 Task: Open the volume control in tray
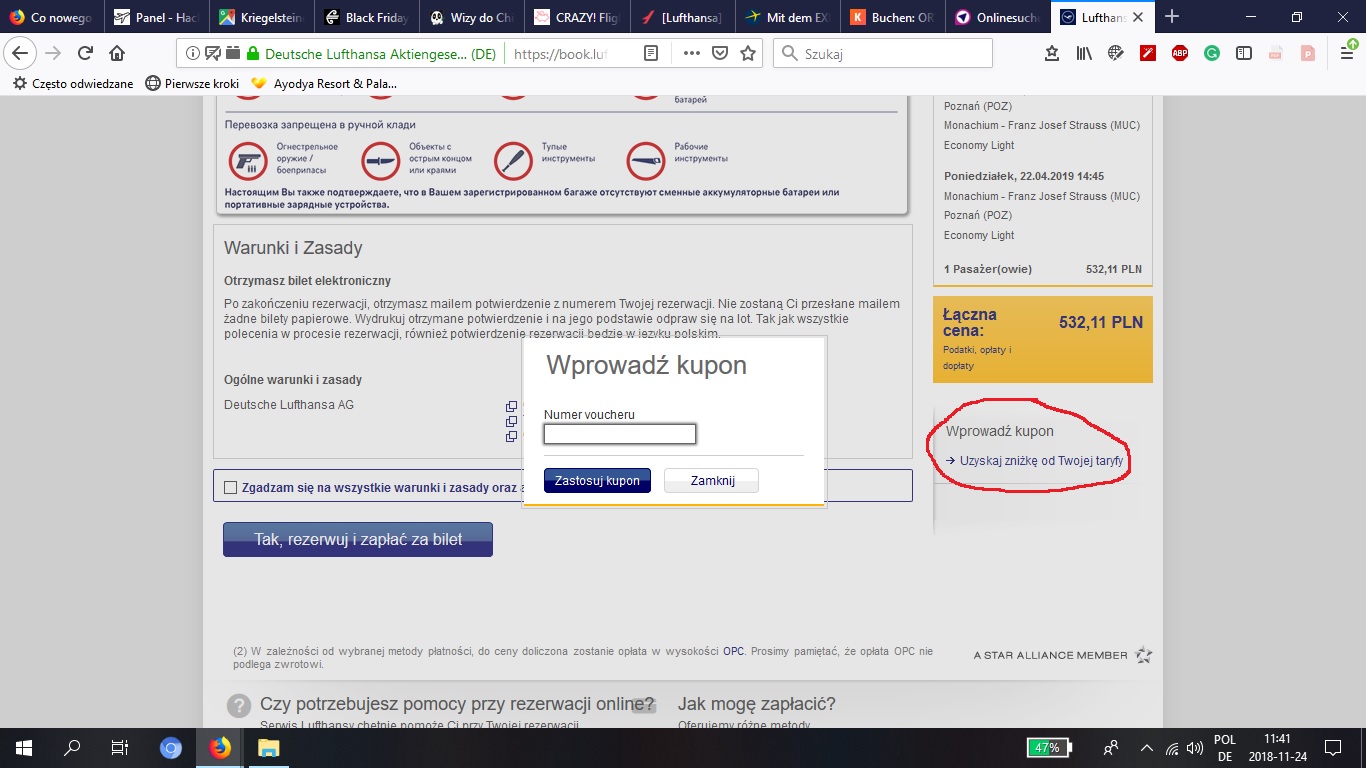pos(1195,748)
